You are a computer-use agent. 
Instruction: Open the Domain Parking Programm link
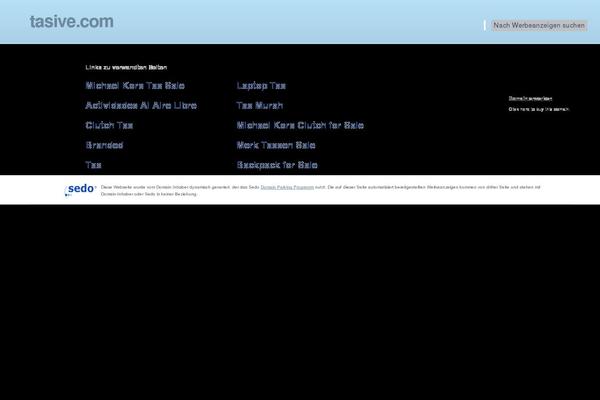coord(287,187)
